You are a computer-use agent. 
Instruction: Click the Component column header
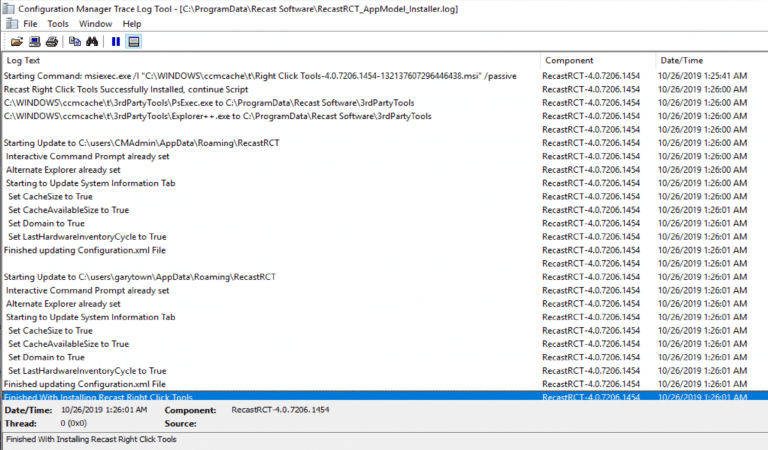pos(597,60)
